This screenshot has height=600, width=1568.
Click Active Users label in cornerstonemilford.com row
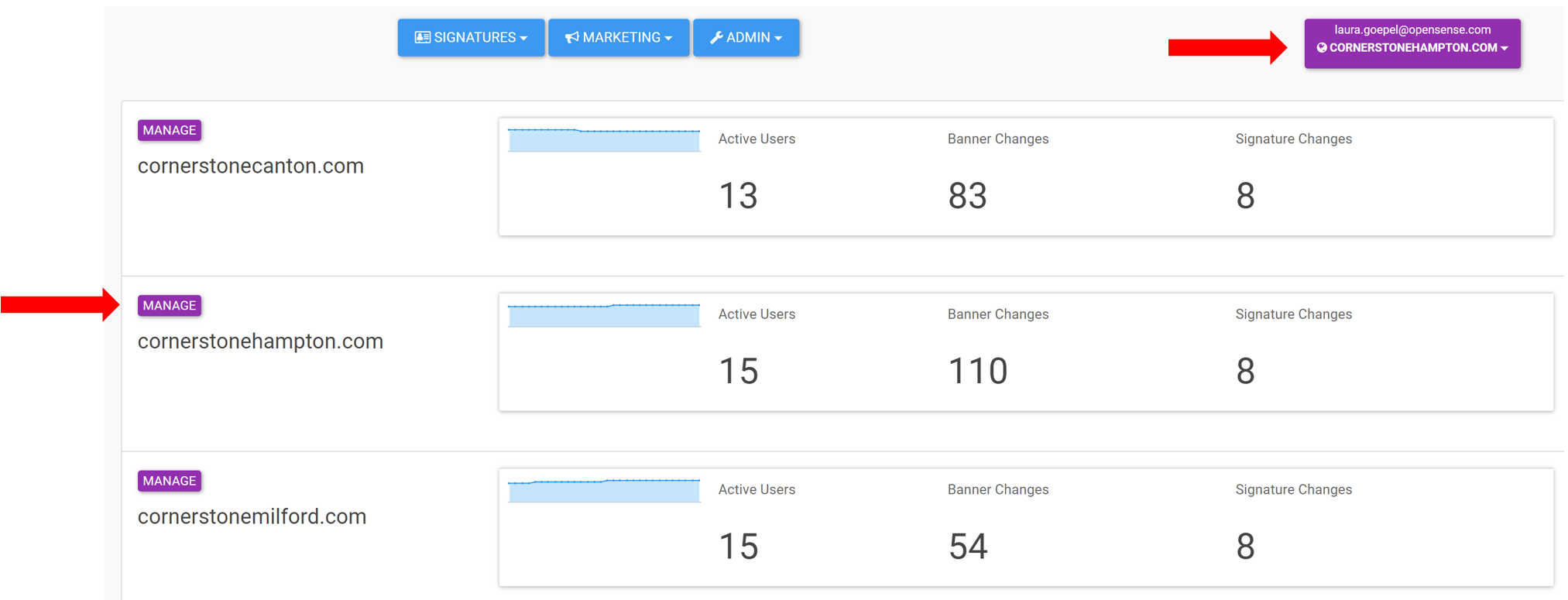click(757, 489)
